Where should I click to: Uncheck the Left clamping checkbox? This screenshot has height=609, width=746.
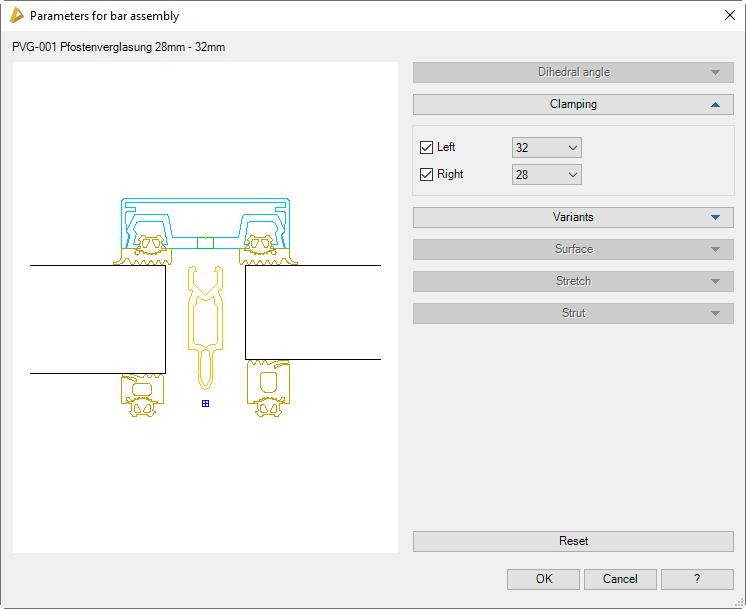coord(427,148)
